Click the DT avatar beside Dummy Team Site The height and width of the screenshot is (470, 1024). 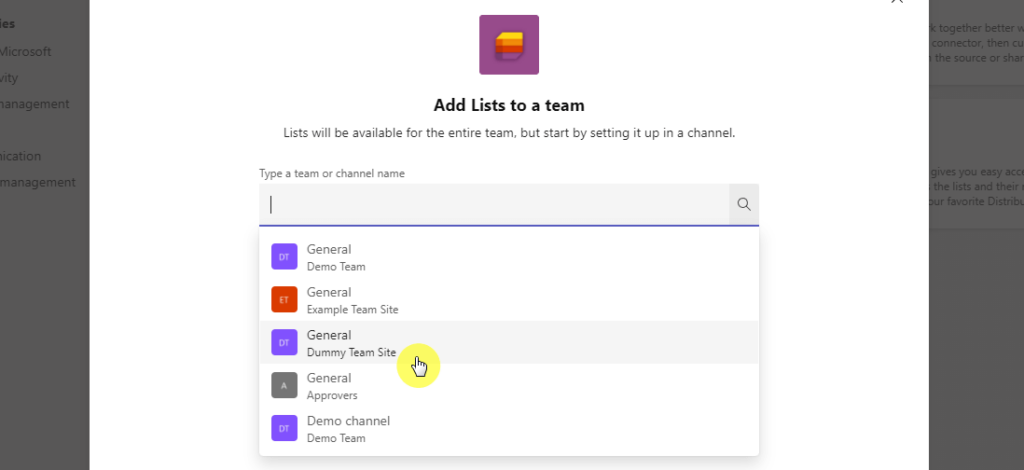pyautogui.click(x=284, y=342)
